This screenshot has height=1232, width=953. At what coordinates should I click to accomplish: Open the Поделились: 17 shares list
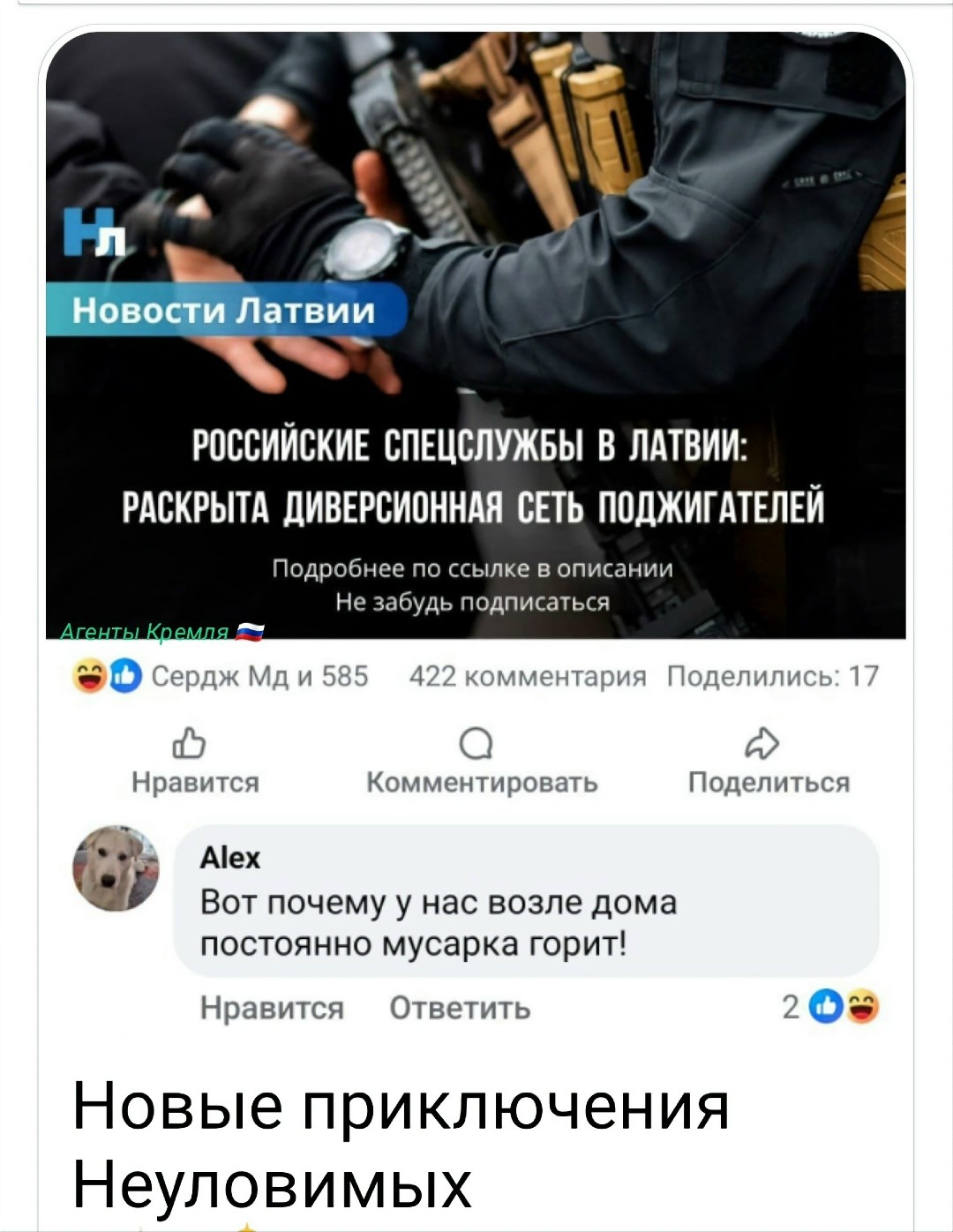pos(772,677)
